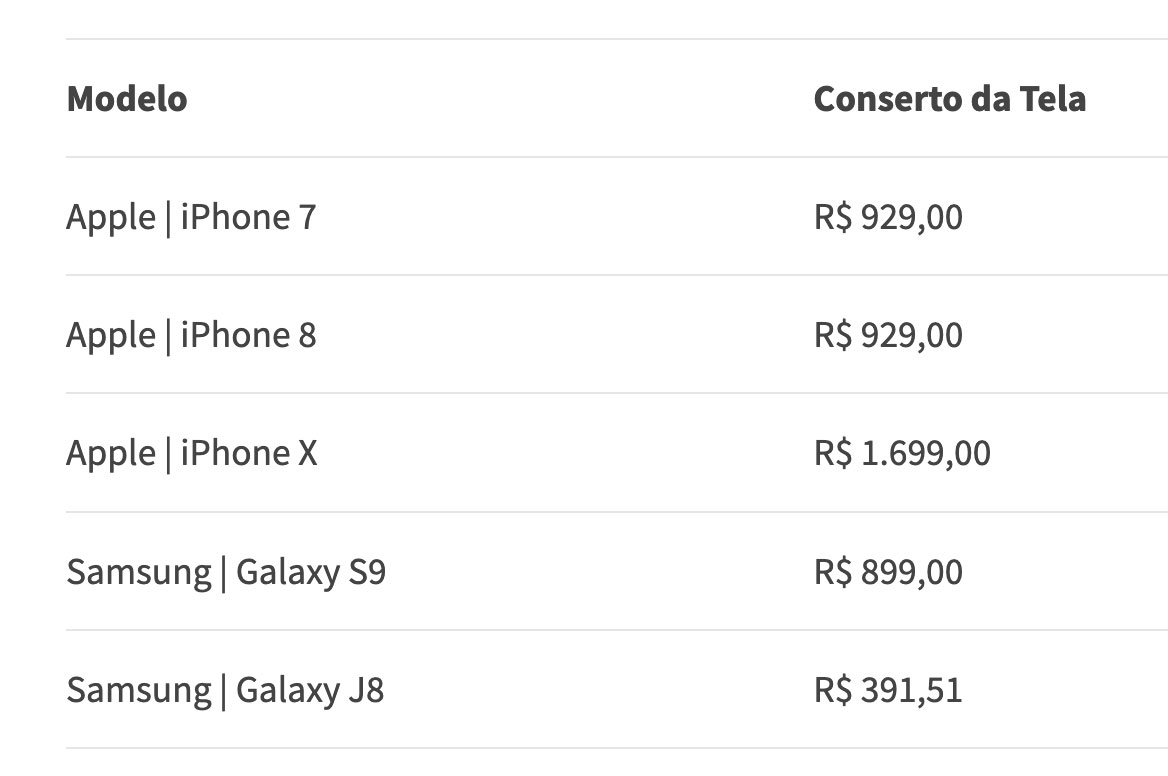The image size is (1168, 776).
Task: Click the price R$ 899,00
Action: coord(888,572)
